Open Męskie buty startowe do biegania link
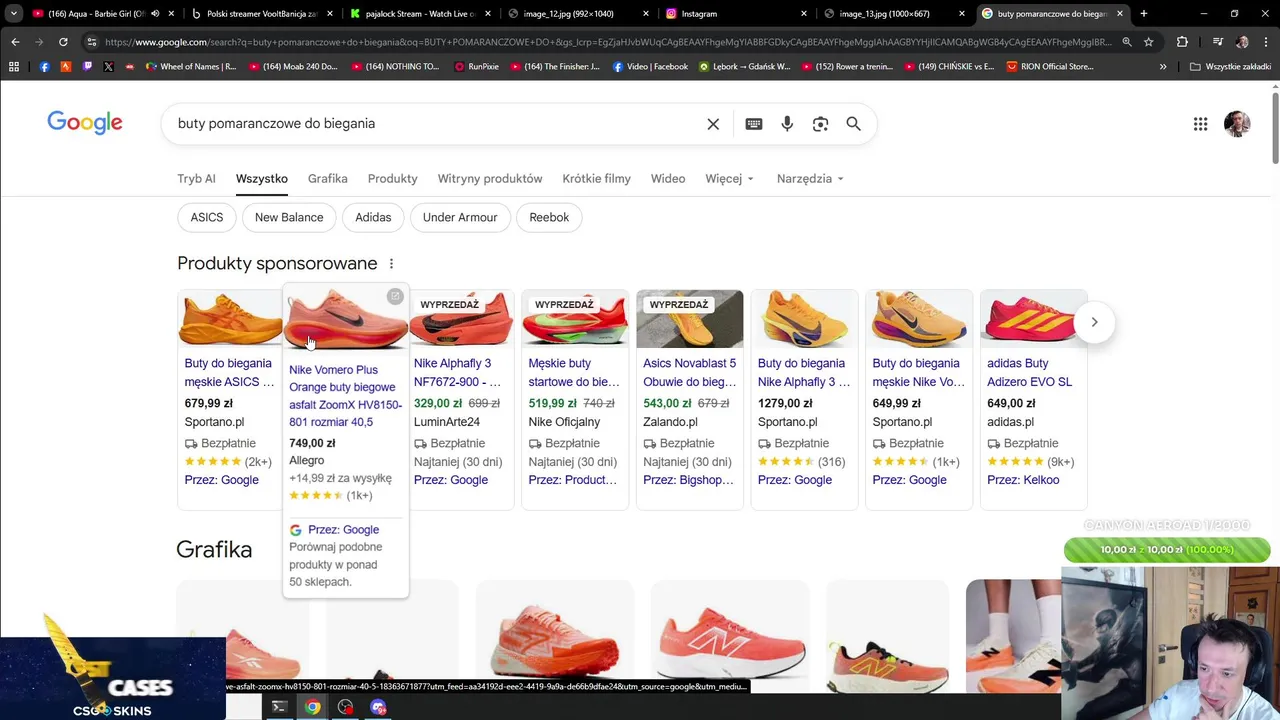 point(574,373)
